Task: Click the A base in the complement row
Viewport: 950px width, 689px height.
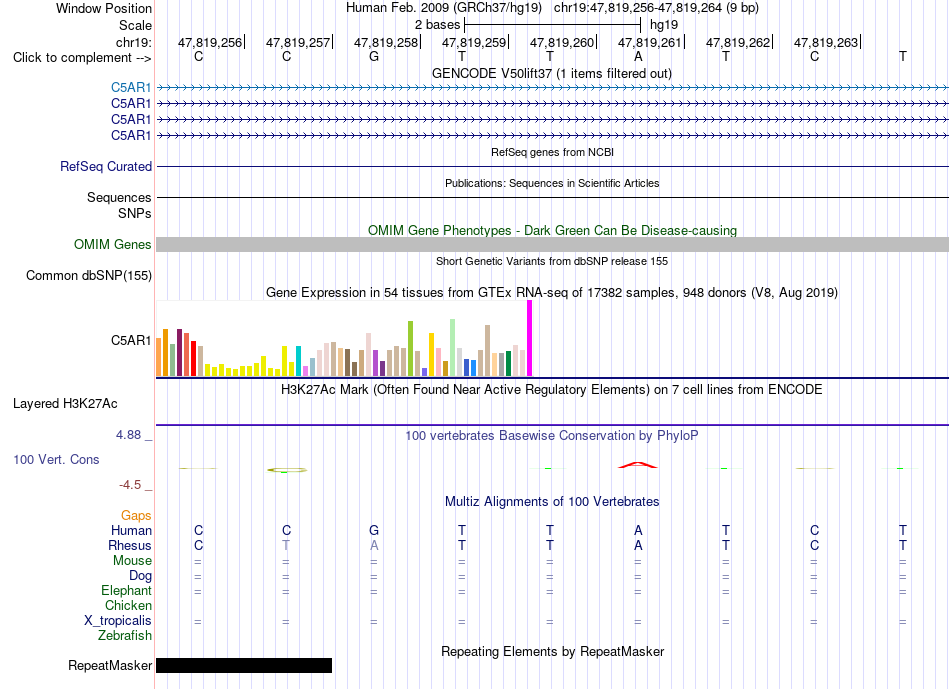Action: 638,56
